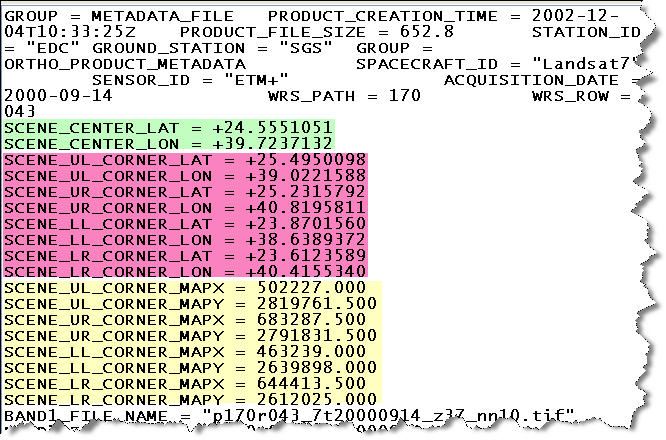Select the SCENE_LL_CORNER_MAPY = 2639898.000 line
Viewport: 666px width, 440px height.
tap(190, 367)
